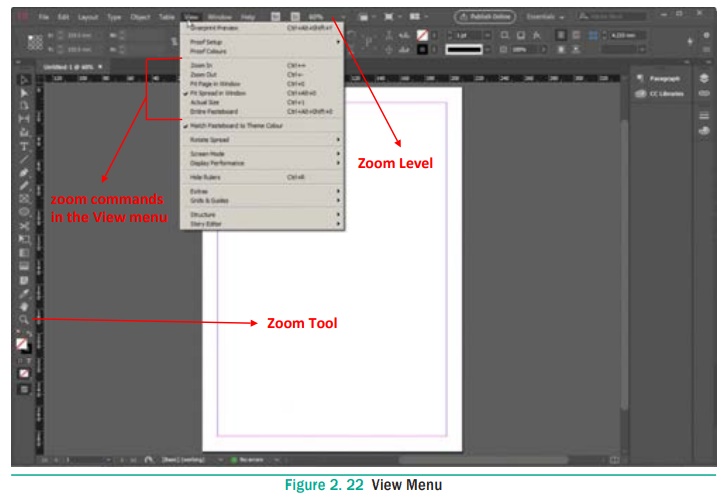Select the Gradient Feather tool

tap(24, 266)
